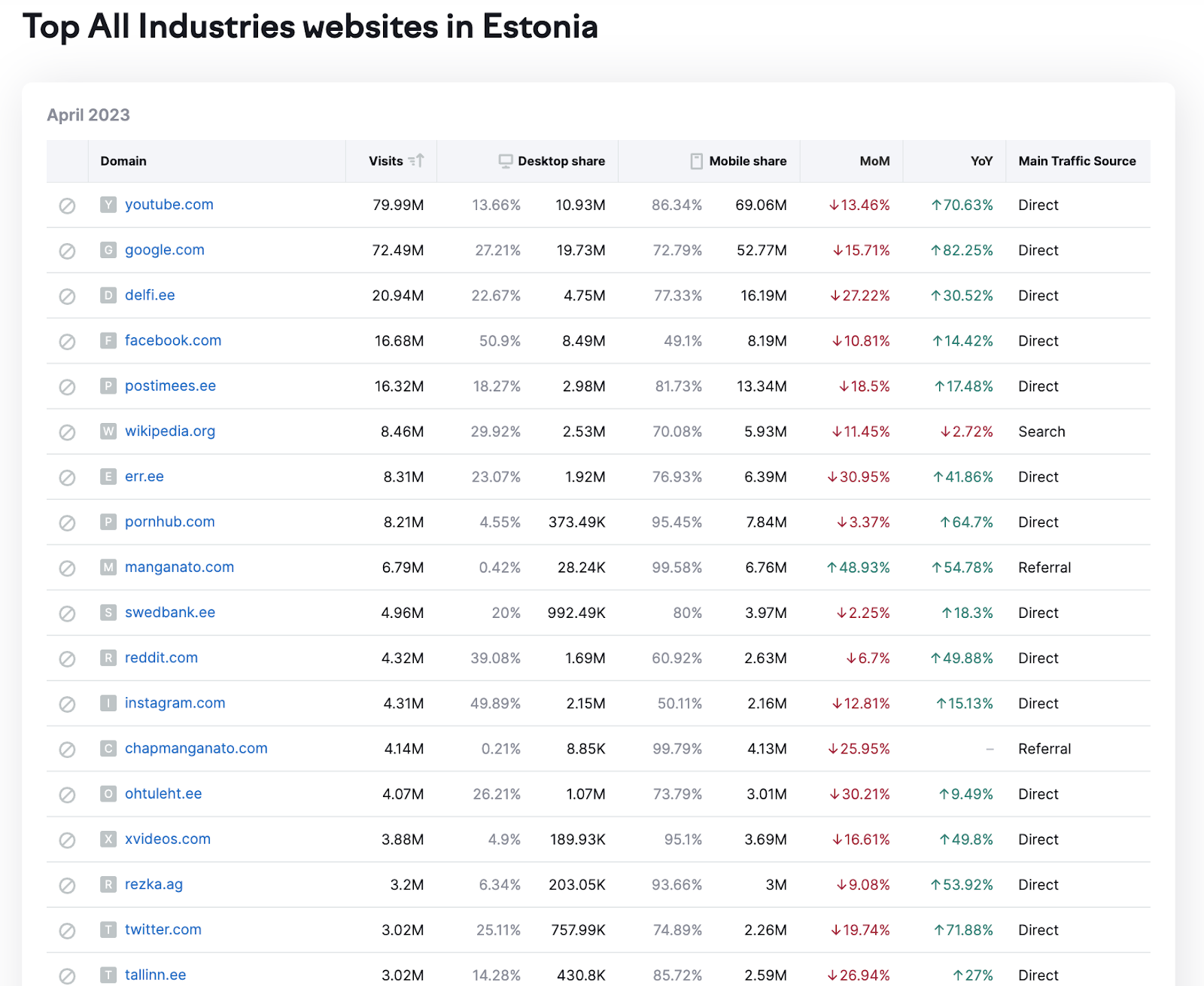Open the google.com domain link
The image size is (1204, 986).
[165, 250]
